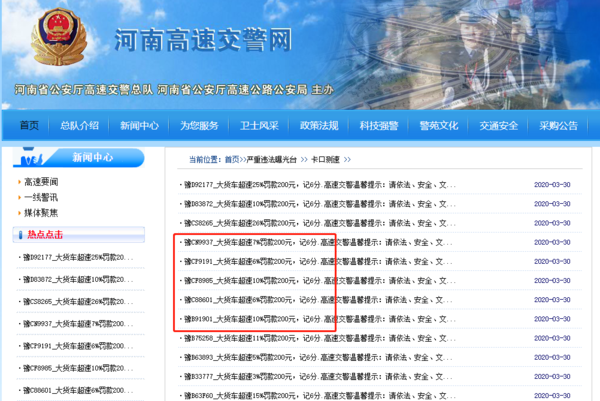Open the 媒体聚焦 sidebar link
This screenshot has width=600, height=401.
41,212
